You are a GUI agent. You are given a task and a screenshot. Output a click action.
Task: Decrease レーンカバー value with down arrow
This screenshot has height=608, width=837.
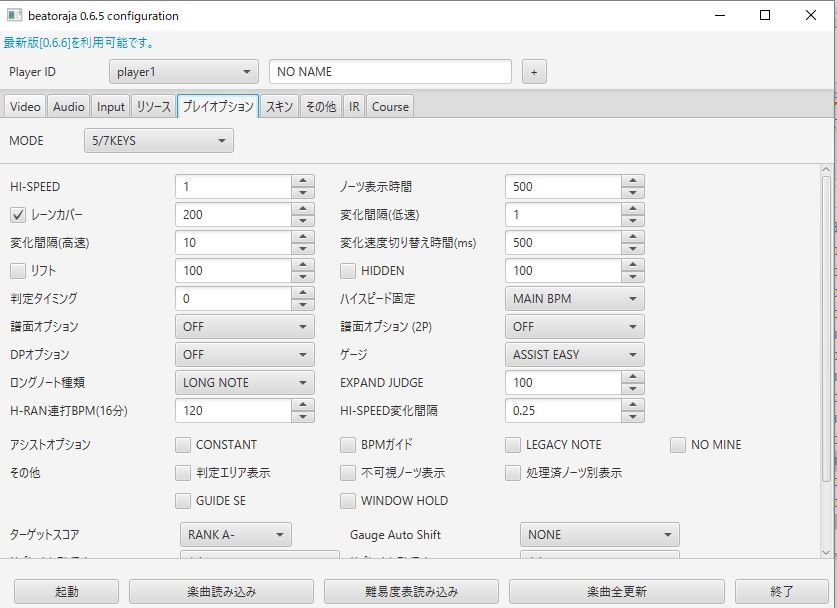303,220
